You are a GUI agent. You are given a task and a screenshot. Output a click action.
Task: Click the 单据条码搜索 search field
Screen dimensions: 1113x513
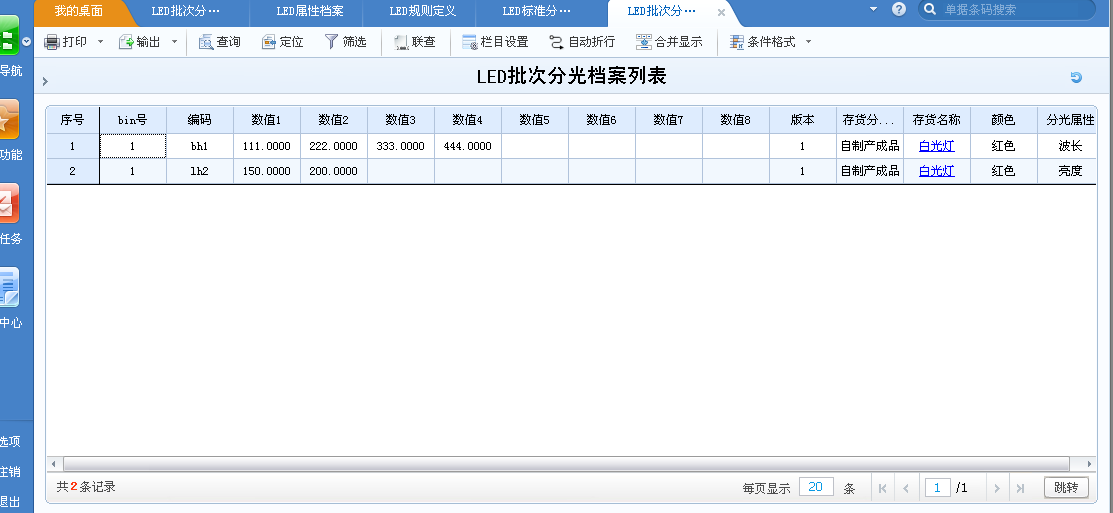(1020, 10)
